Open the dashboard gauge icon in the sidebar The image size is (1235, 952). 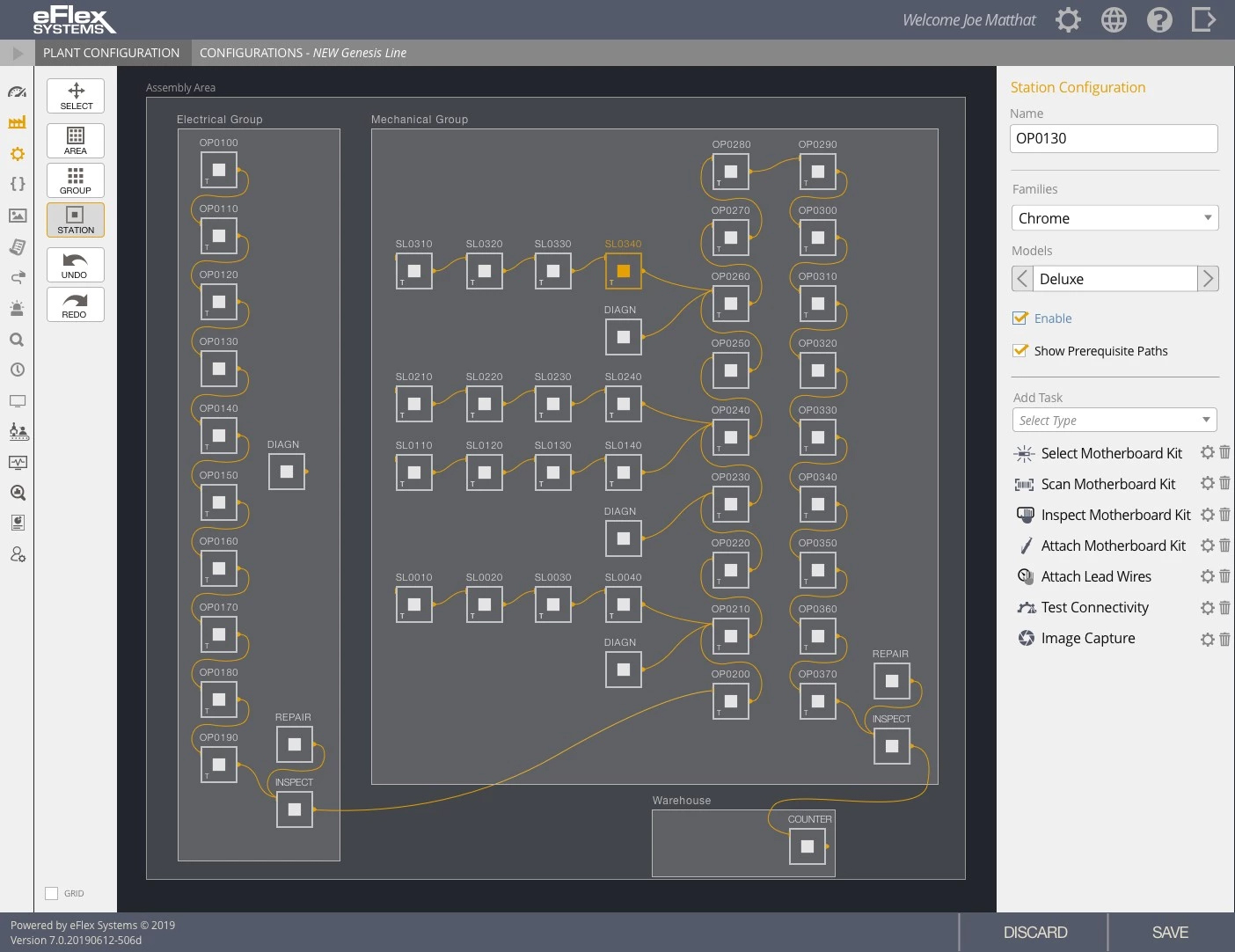point(18,92)
